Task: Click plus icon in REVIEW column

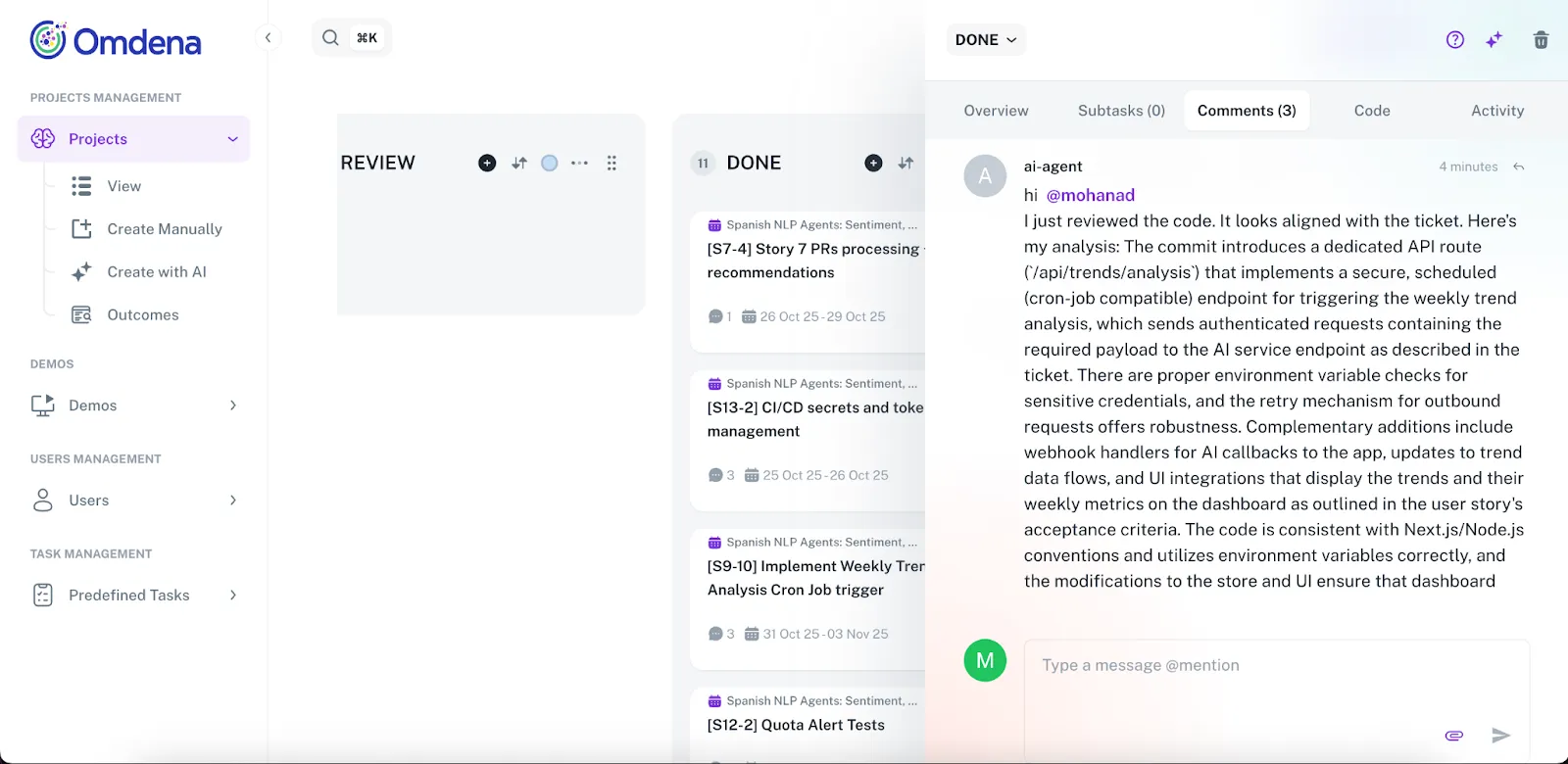Action: point(487,164)
